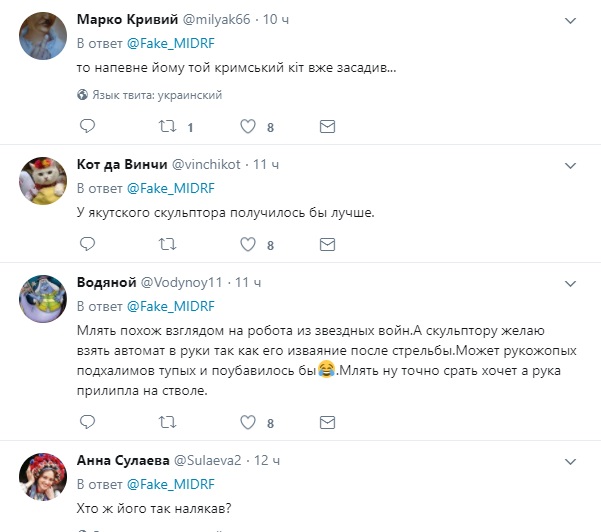The image size is (601, 532).
Task: Reply to Кот да Винчи's tweet
Action: [87, 244]
